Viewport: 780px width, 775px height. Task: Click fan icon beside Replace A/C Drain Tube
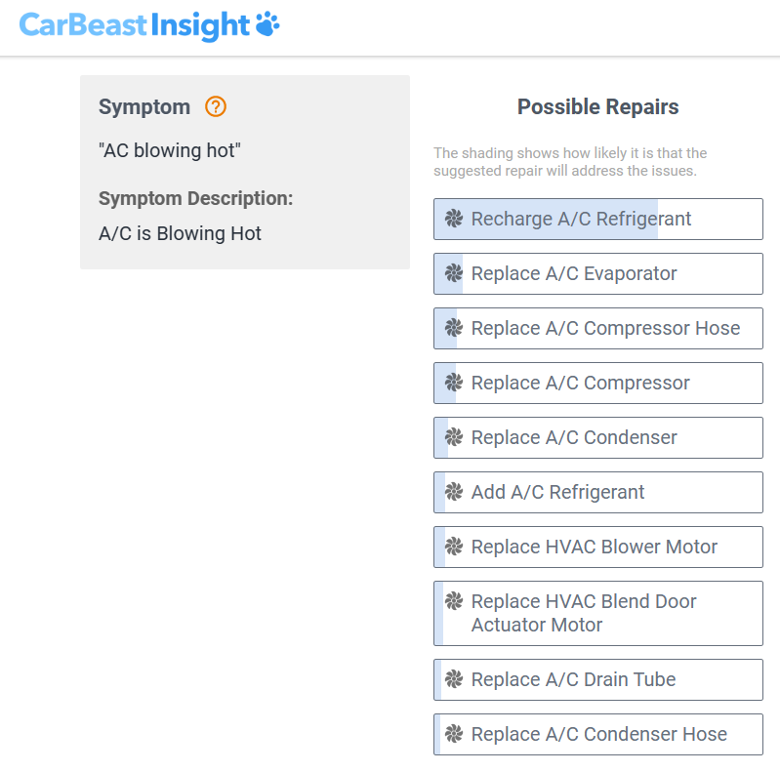click(x=454, y=679)
